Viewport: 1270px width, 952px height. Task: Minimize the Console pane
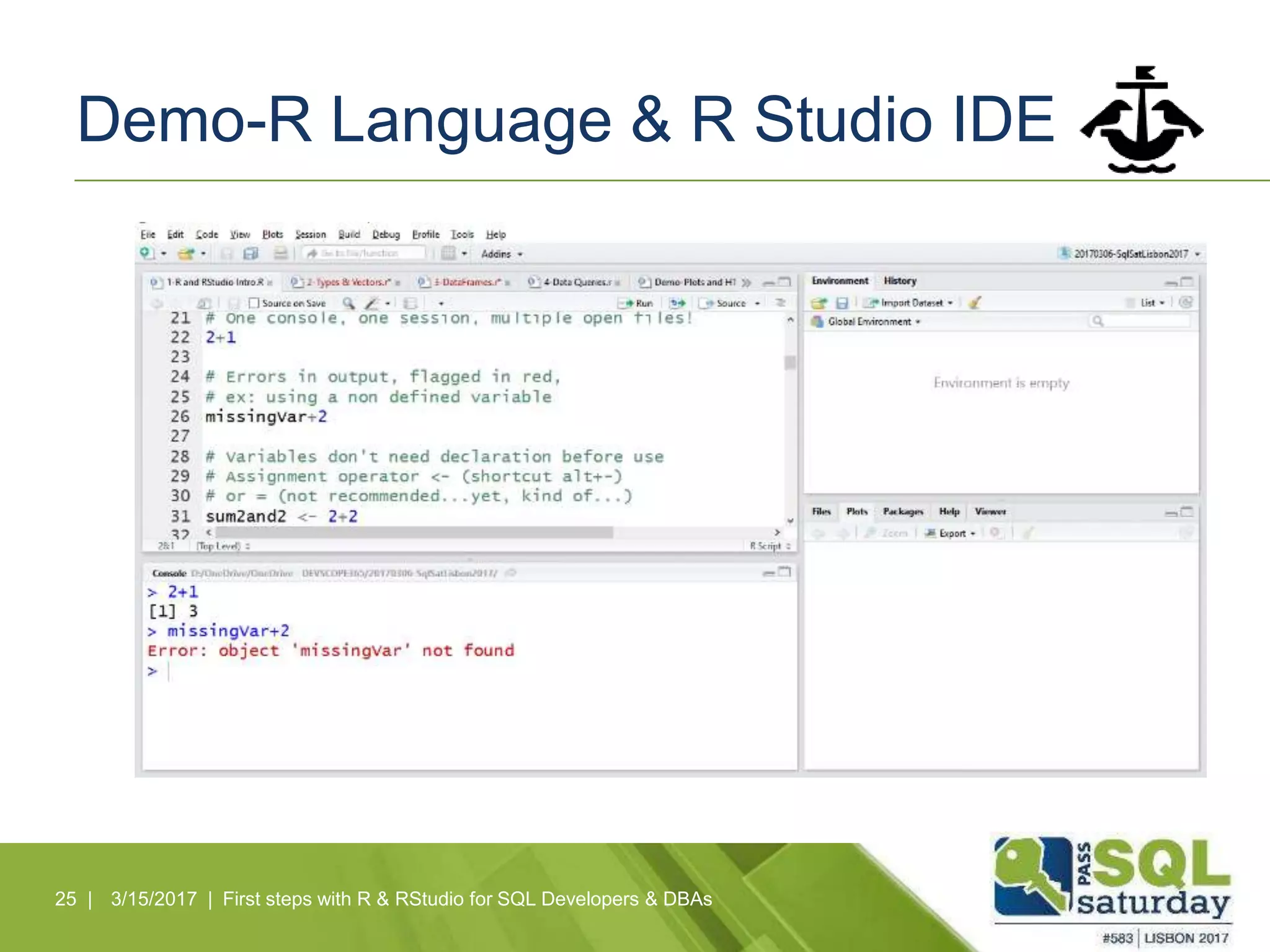tap(769, 573)
